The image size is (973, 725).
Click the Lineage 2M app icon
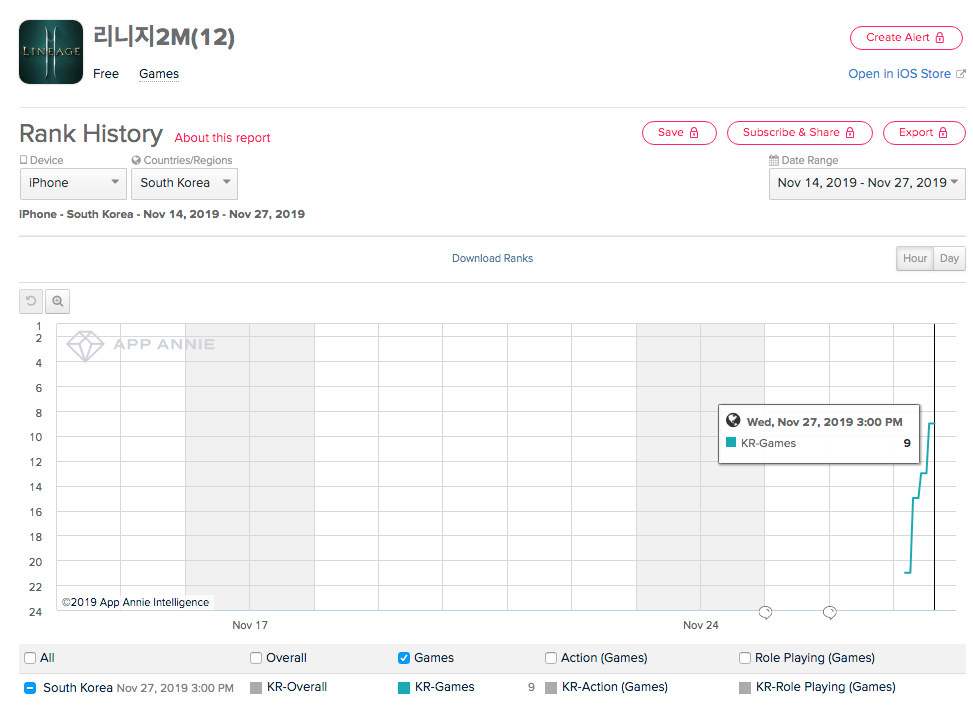point(51,52)
